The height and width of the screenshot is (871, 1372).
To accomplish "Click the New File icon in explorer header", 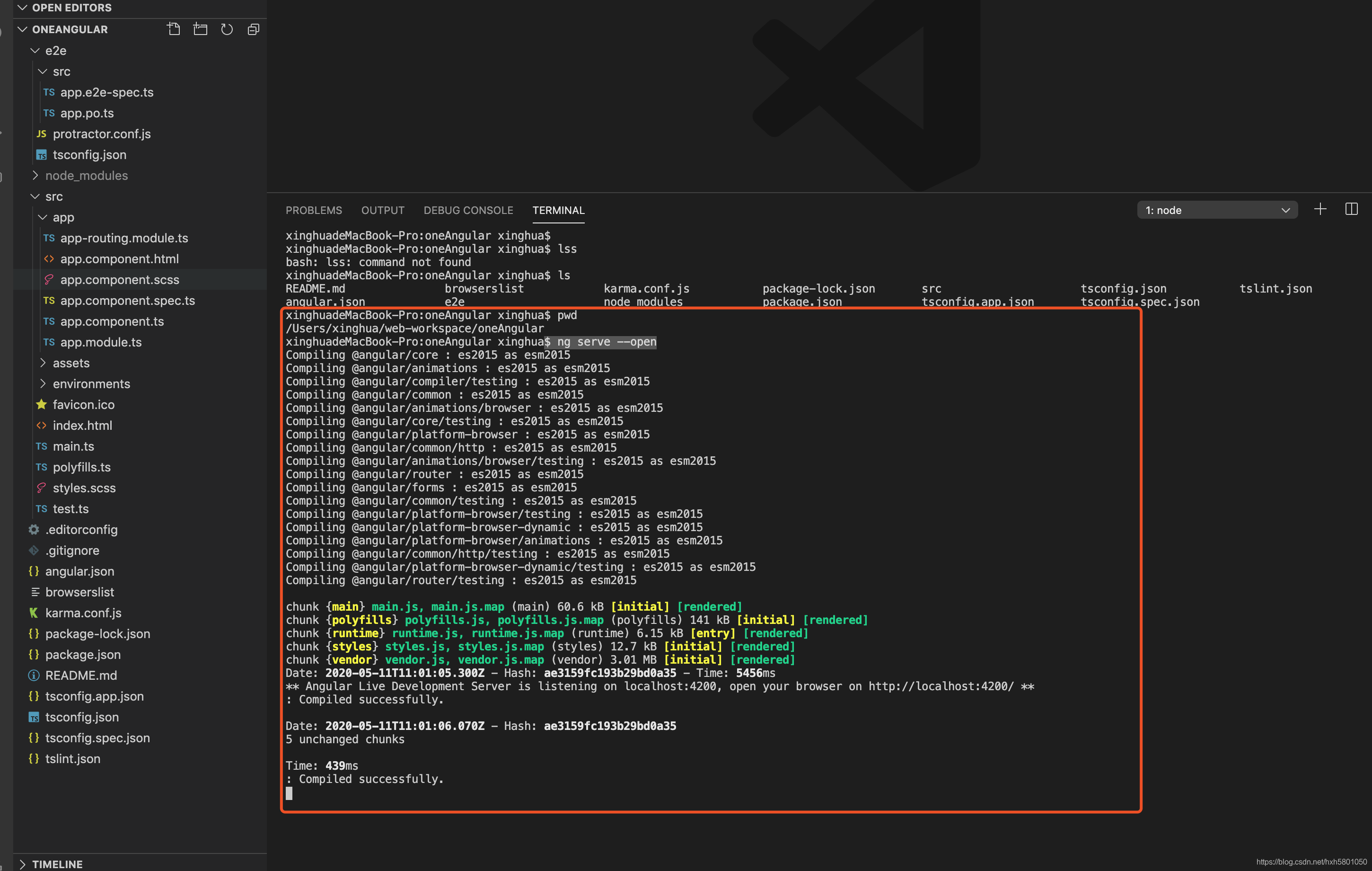I will [x=174, y=29].
